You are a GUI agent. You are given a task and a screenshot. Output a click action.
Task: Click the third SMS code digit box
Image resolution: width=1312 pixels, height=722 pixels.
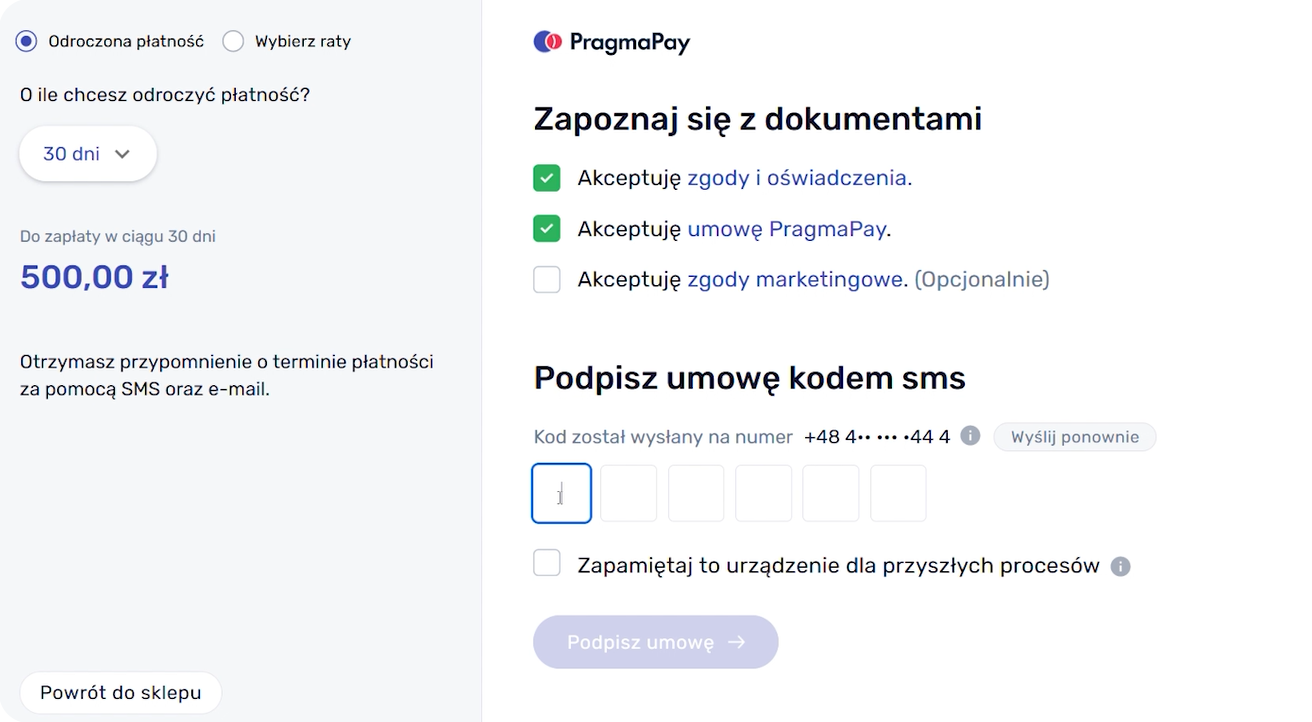[x=696, y=493]
